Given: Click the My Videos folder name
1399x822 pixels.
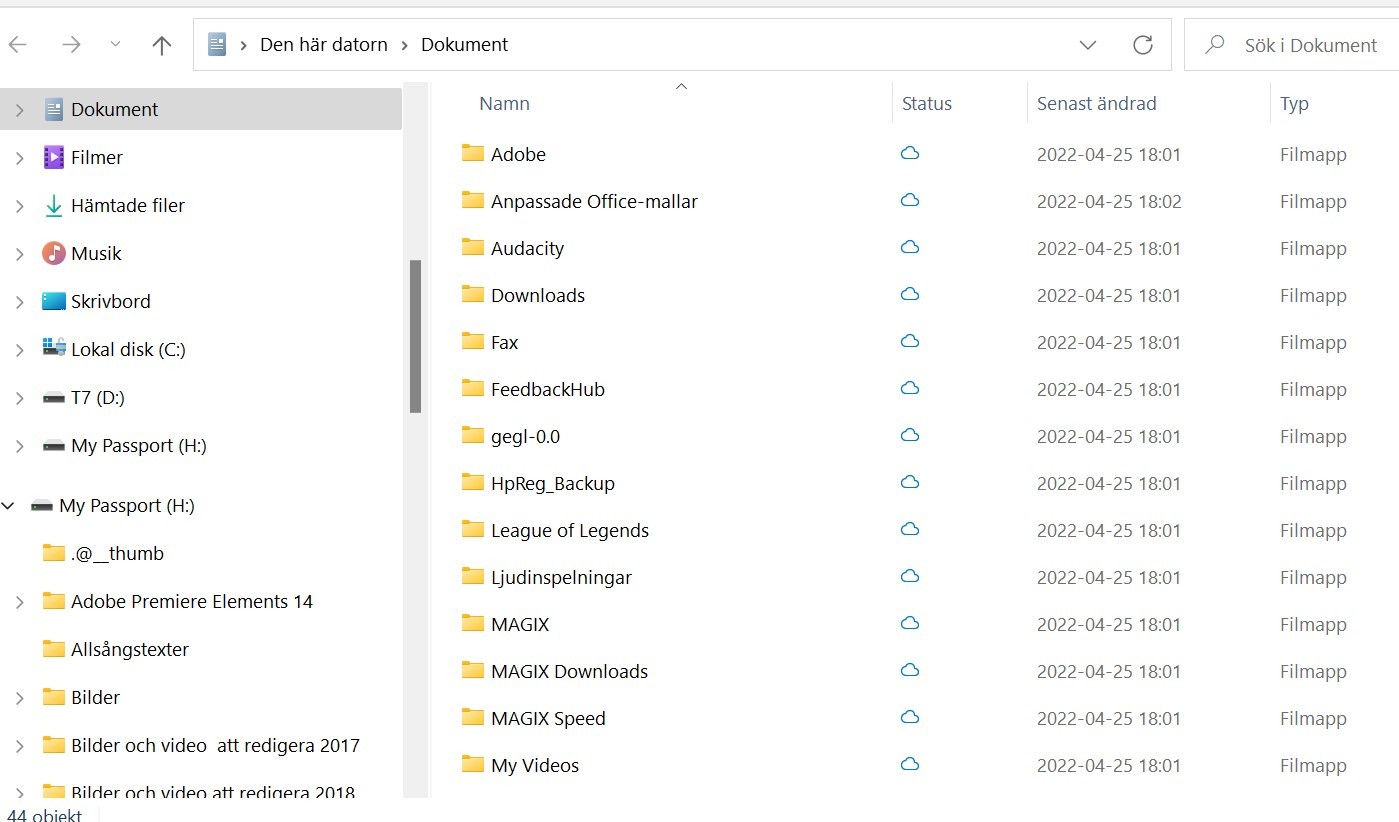Looking at the screenshot, I should [x=535, y=766].
